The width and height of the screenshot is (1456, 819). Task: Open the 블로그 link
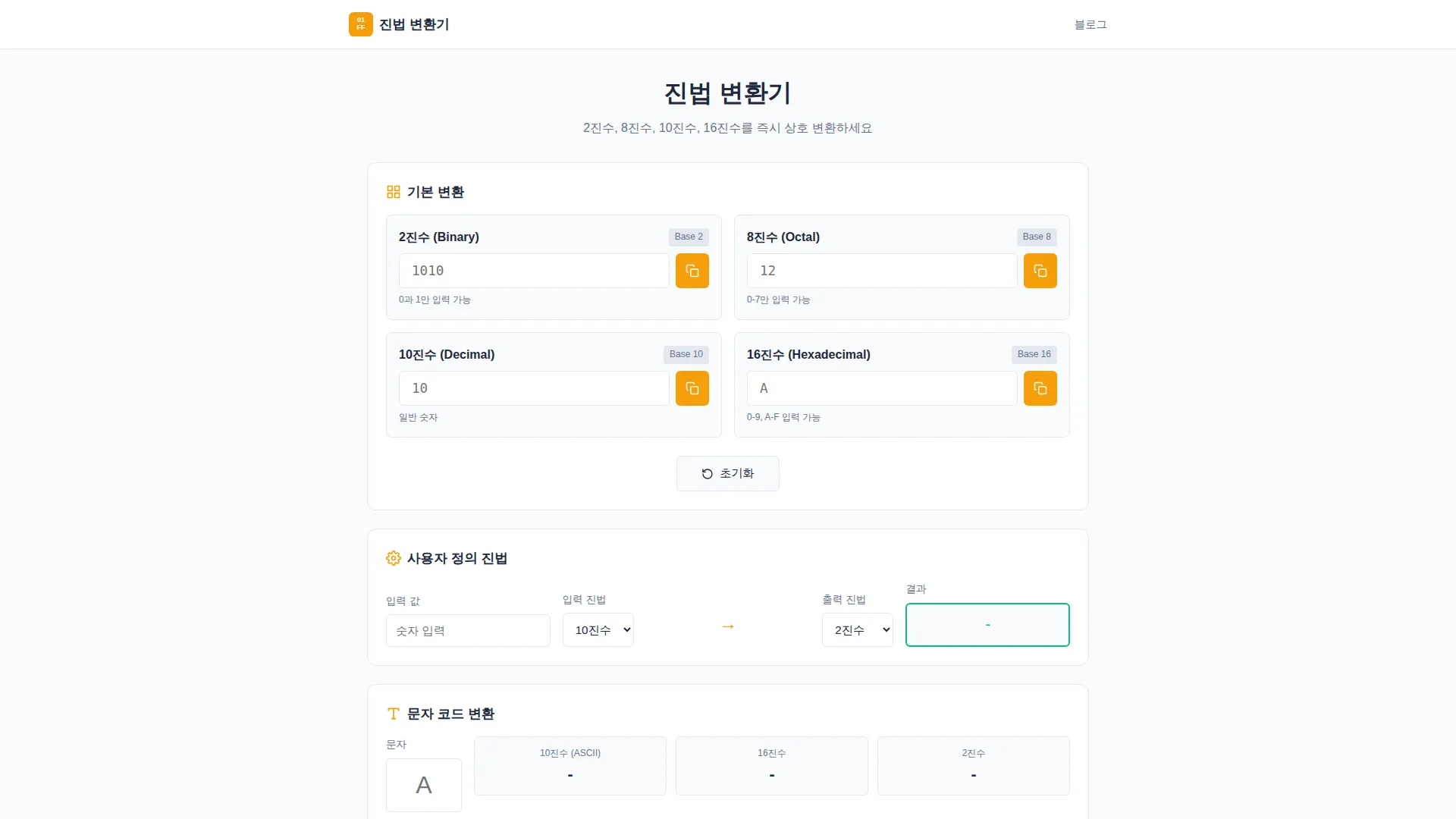click(1090, 25)
